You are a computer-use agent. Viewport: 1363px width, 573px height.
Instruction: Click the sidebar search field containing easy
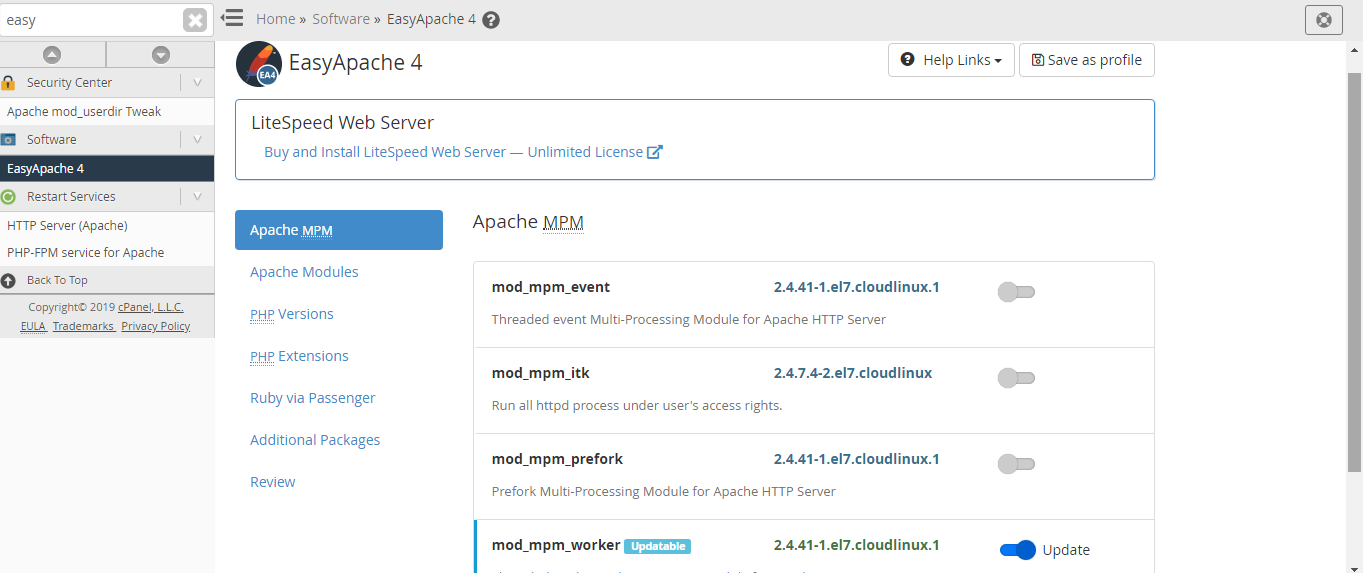[x=92, y=20]
